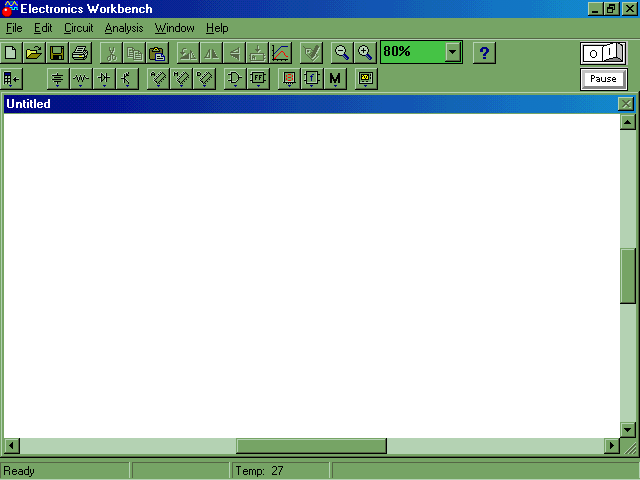The image size is (640, 480).
Task: Open the Analog ICs parts bin
Action: tap(158, 79)
